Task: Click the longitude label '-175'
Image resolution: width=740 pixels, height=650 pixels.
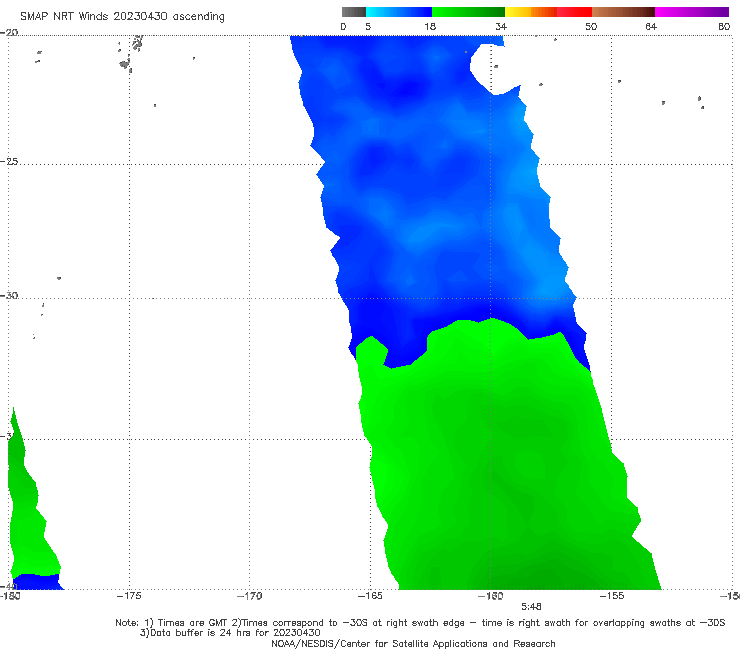Action: [129, 596]
